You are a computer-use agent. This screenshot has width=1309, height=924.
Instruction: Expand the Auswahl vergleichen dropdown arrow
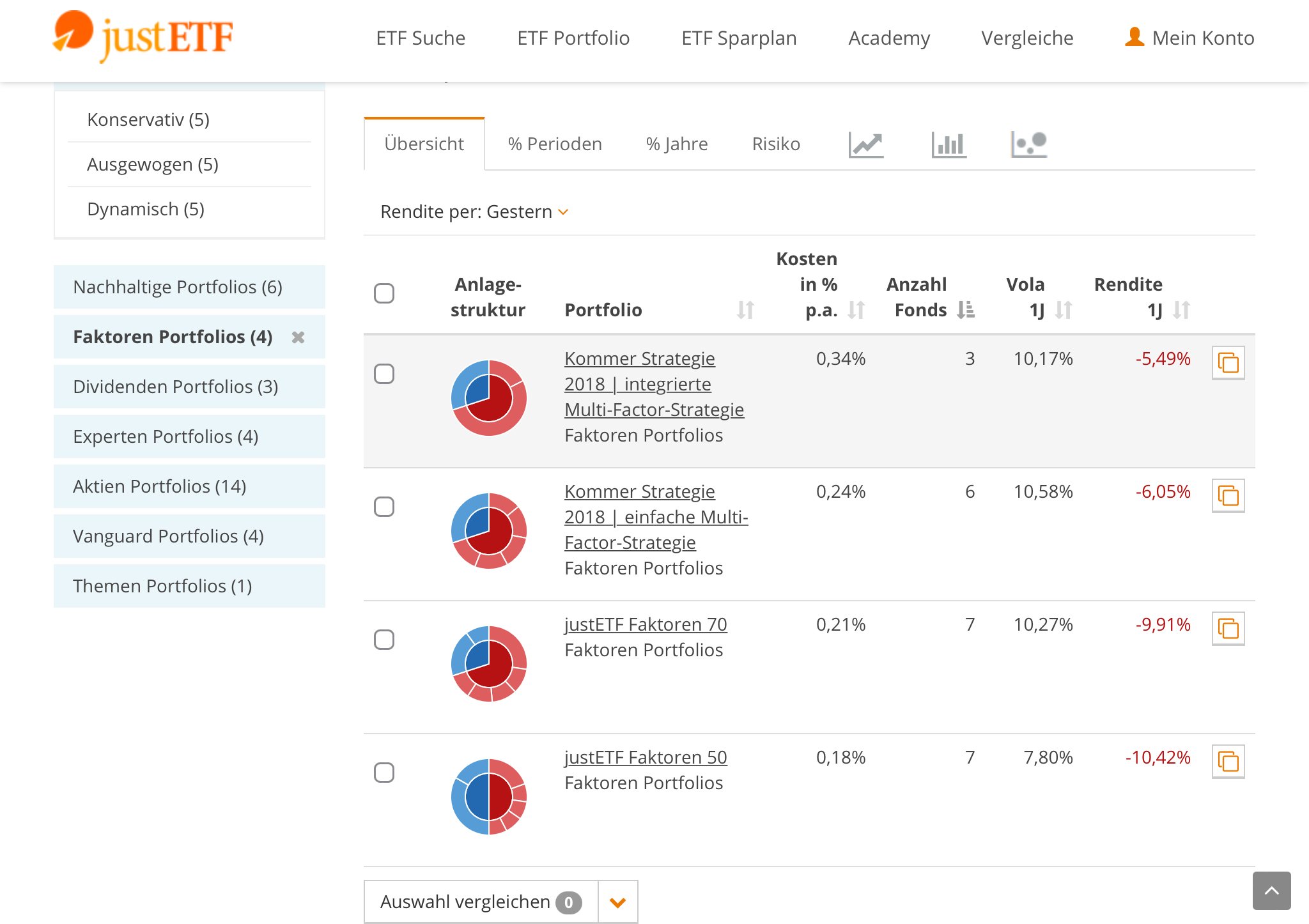pos(617,902)
